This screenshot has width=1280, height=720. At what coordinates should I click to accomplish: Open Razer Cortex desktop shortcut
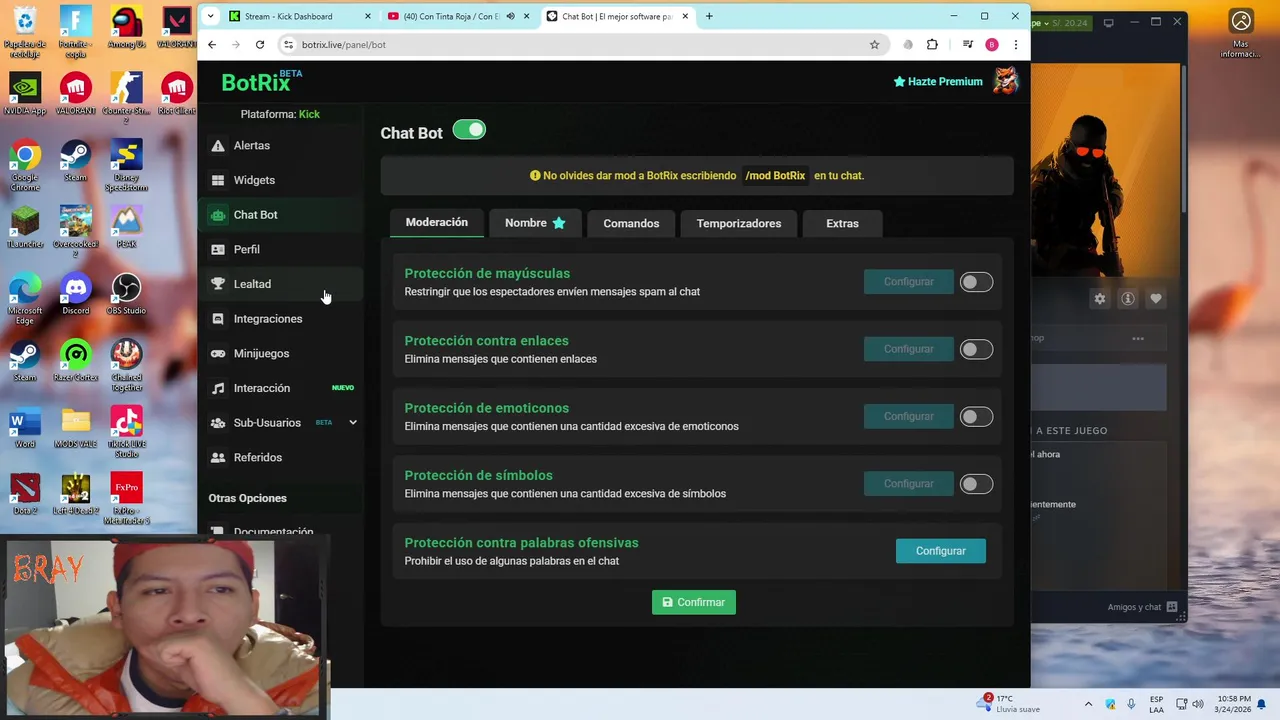pos(76,361)
